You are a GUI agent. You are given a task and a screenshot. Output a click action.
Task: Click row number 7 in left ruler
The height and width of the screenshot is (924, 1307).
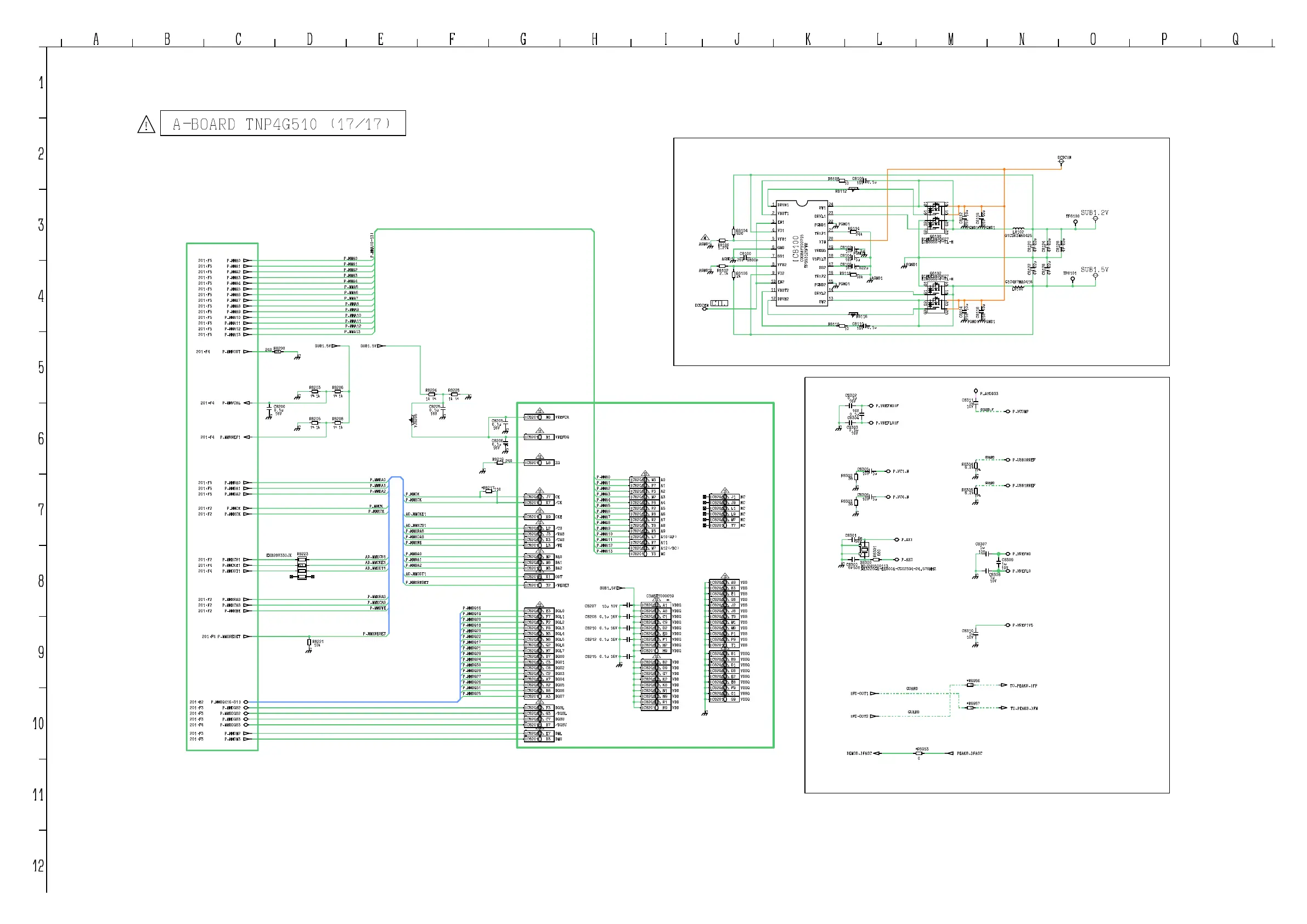coord(41,510)
